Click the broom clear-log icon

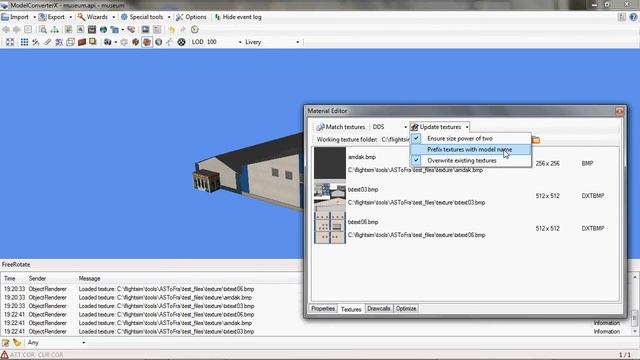pos(17,343)
